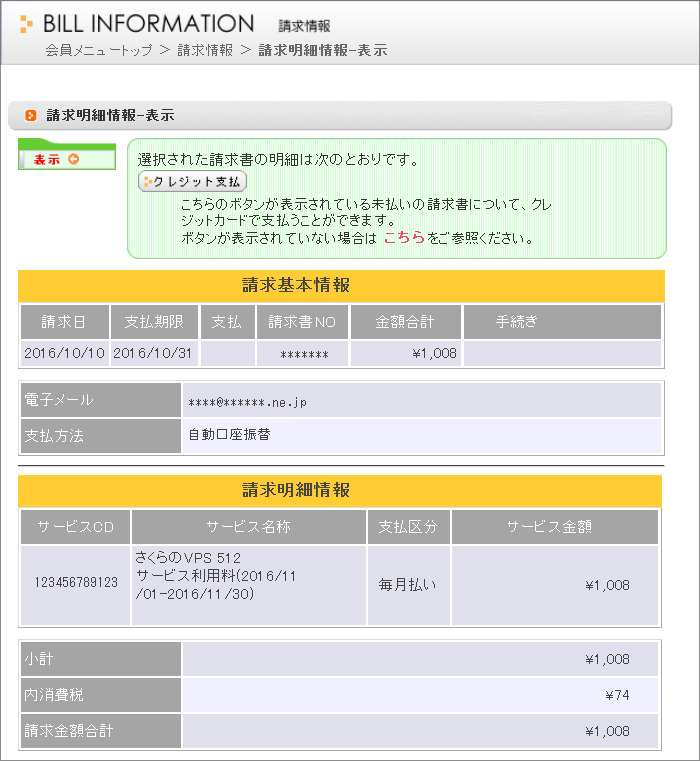Click the 請求明細情報 yellow section header

(x=340, y=490)
